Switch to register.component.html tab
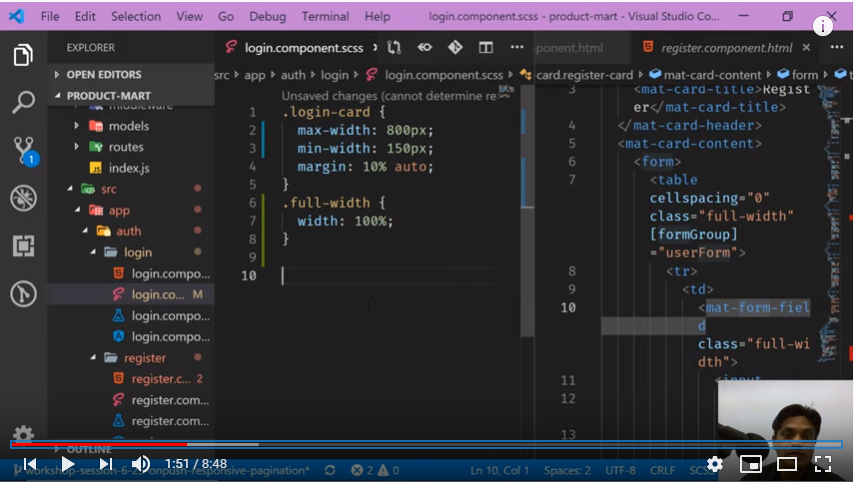This screenshot has width=854, height=482. point(717,48)
